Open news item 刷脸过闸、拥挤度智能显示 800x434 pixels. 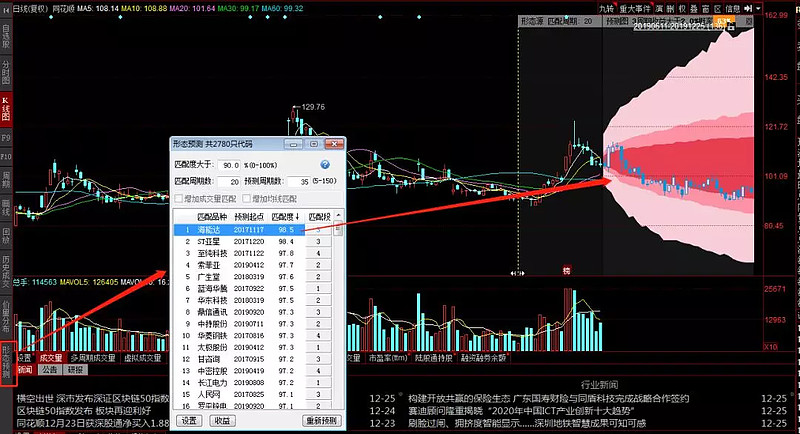pos(527,423)
